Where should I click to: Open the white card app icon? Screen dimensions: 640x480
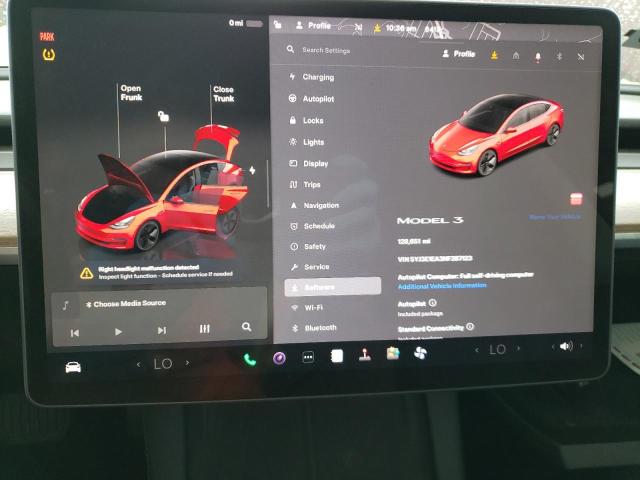point(337,356)
